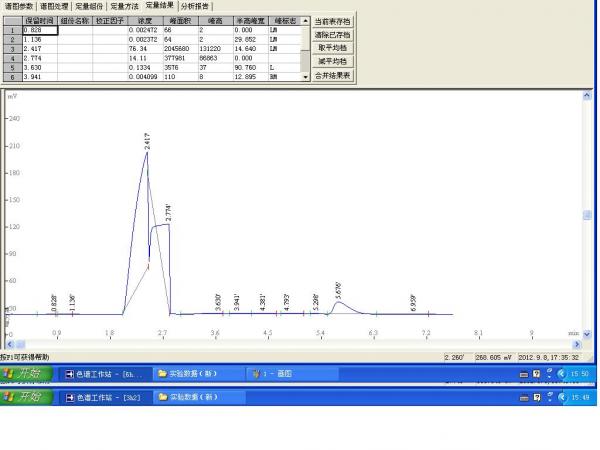Click the help tray icon near 15:49
Screen dimensions: 600x450
[x=537, y=398]
